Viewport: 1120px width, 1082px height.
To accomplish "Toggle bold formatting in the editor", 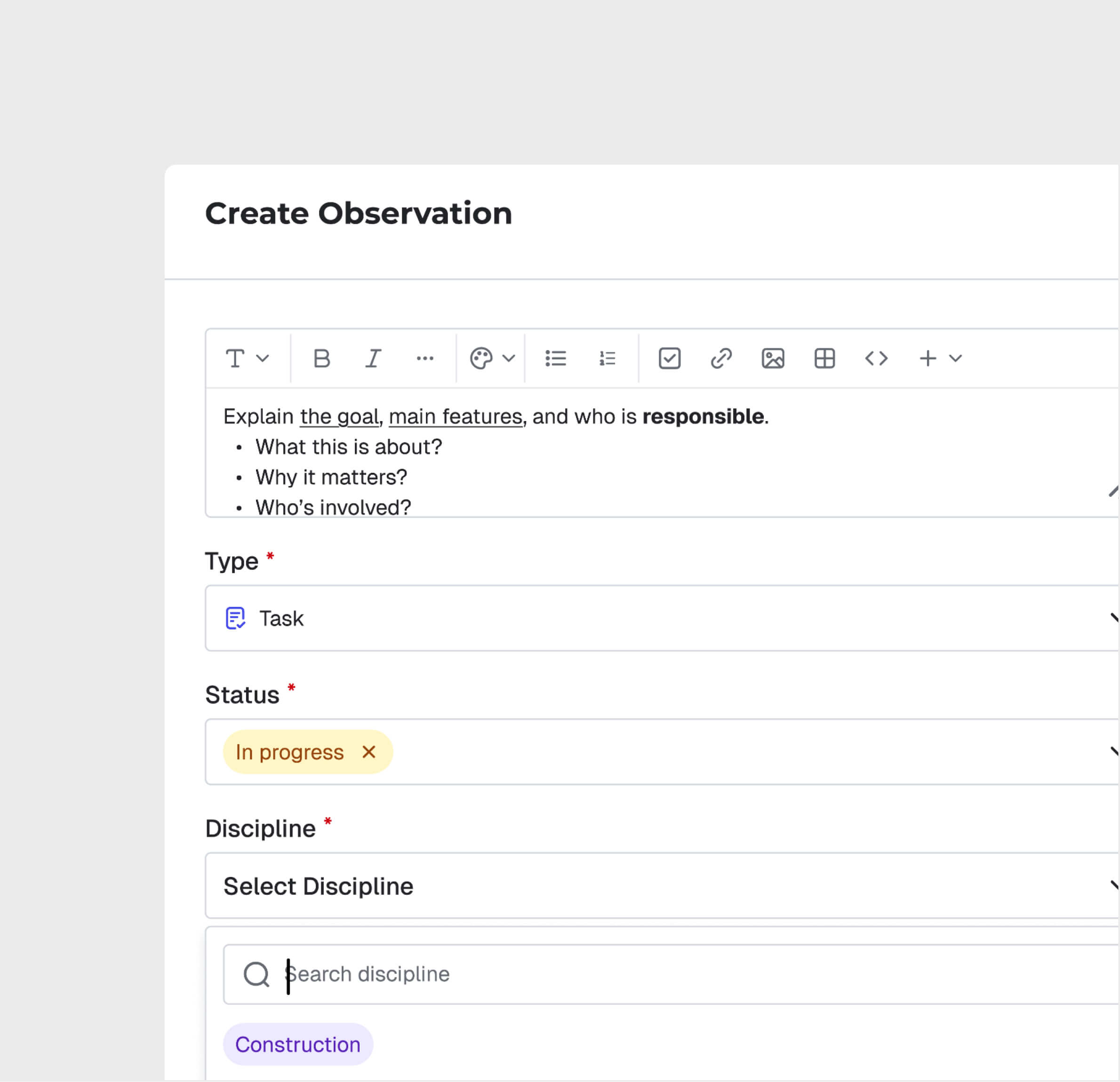I will pyautogui.click(x=322, y=358).
